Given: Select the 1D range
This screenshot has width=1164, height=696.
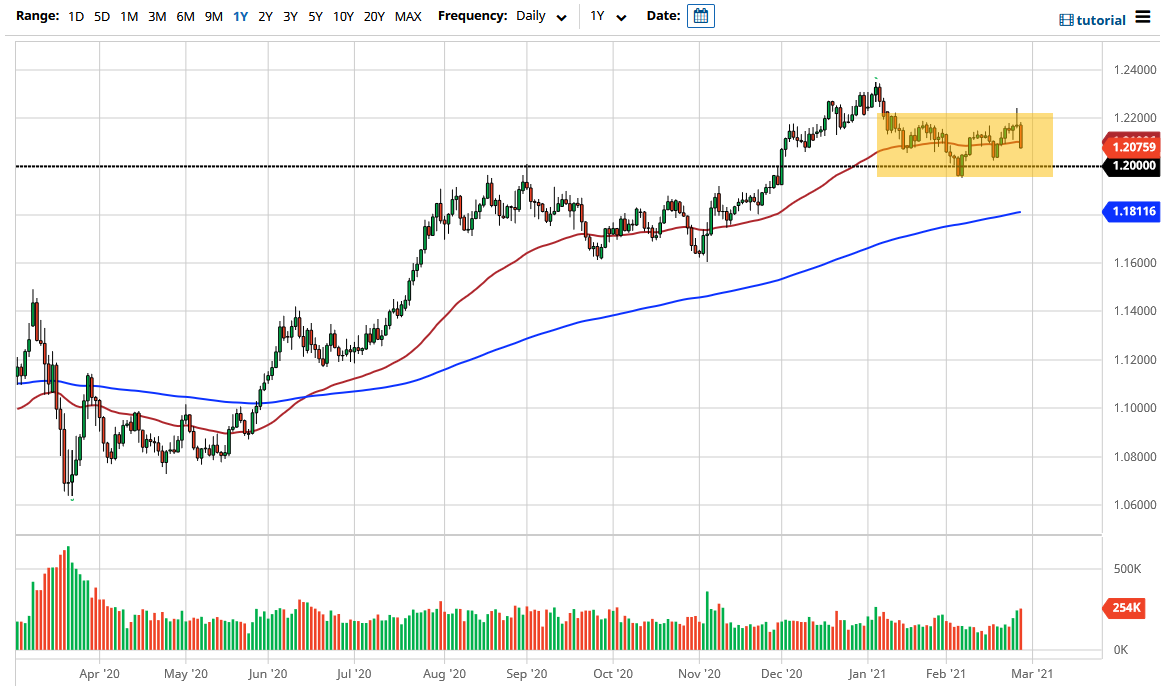Looking at the screenshot, I should coord(76,16).
